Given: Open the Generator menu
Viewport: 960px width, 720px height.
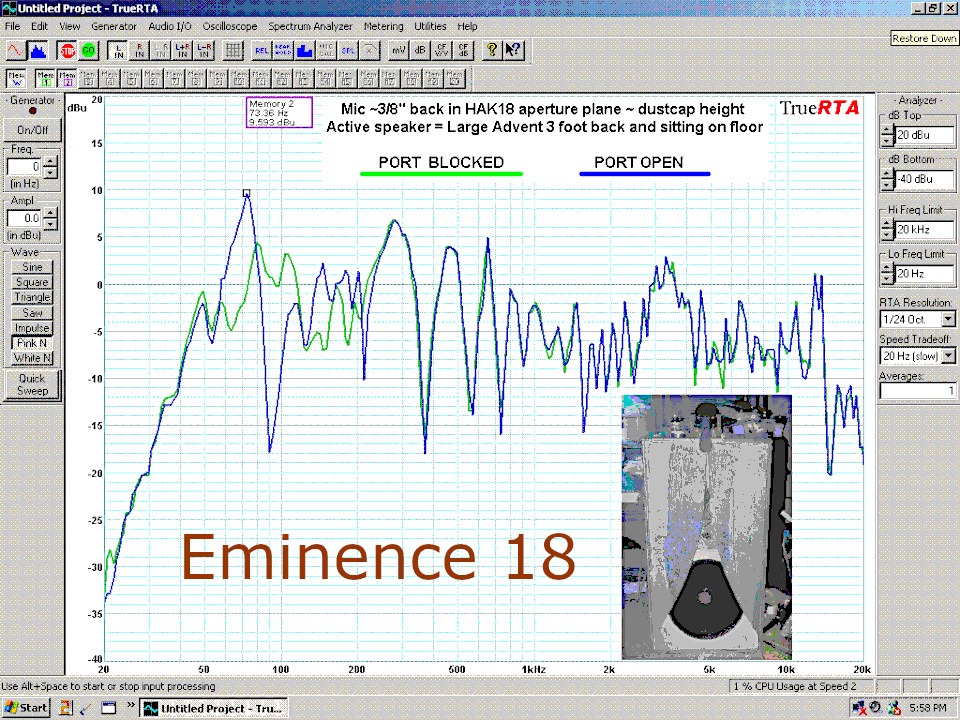Looking at the screenshot, I should [114, 26].
